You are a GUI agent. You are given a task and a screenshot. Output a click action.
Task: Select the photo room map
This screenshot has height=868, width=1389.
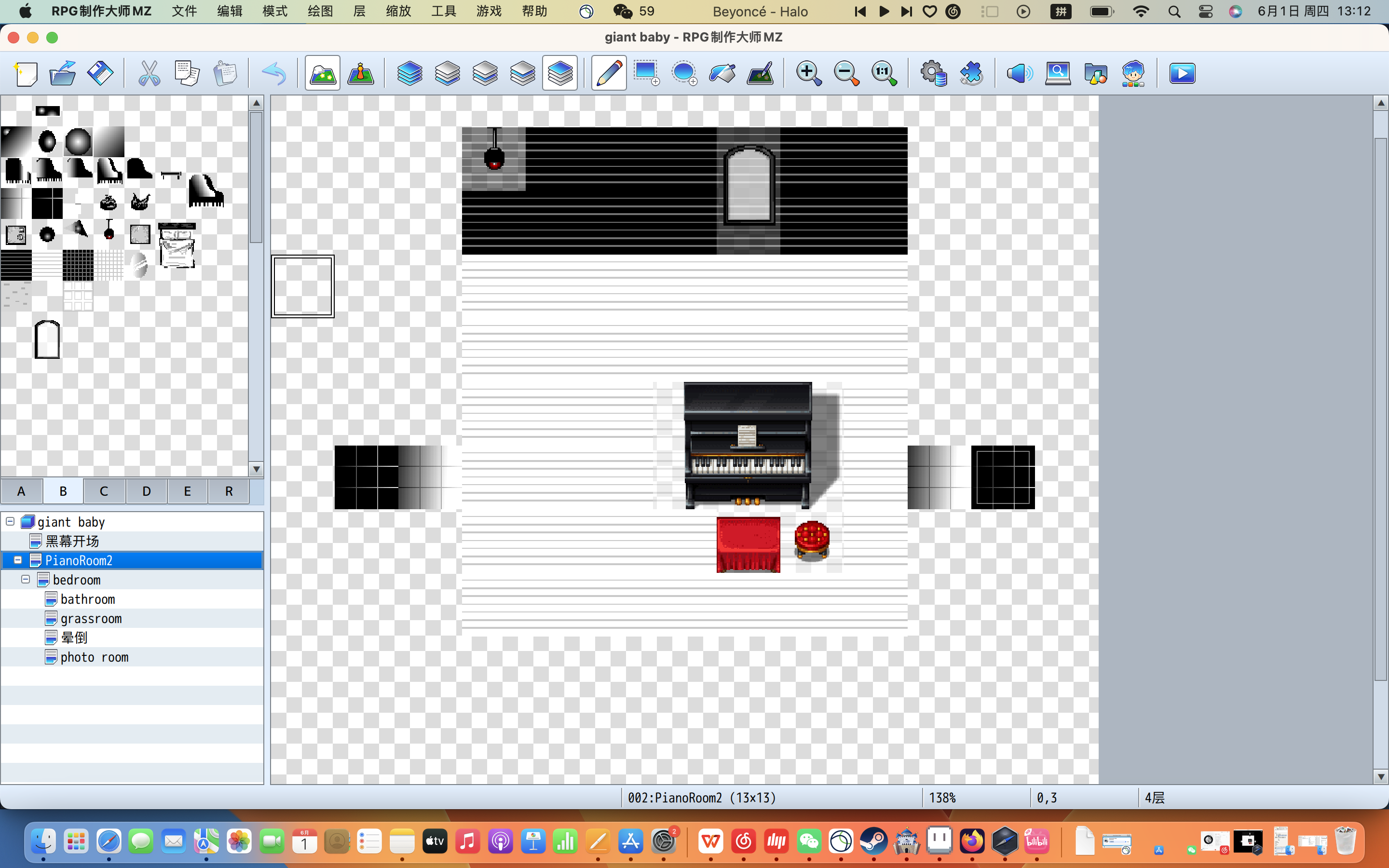click(94, 657)
